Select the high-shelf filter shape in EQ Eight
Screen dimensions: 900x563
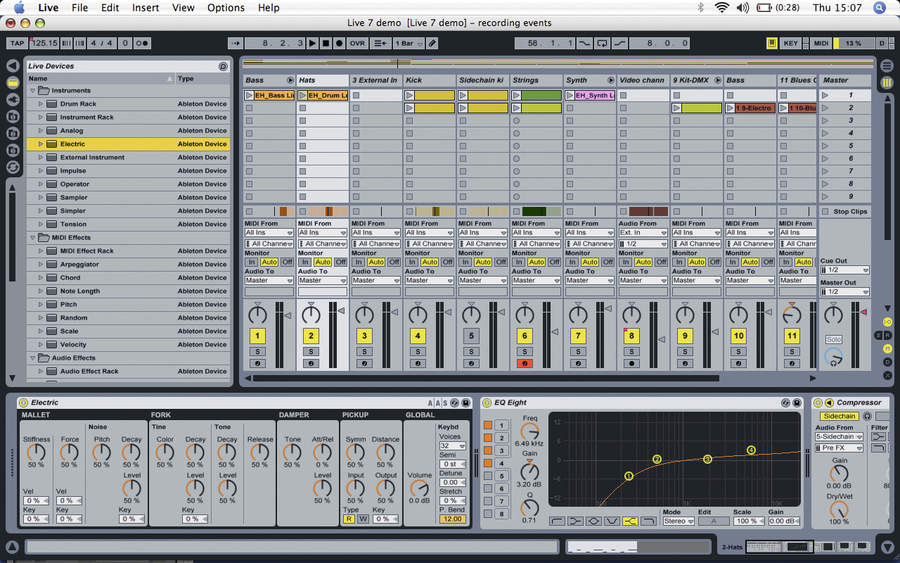[630, 521]
